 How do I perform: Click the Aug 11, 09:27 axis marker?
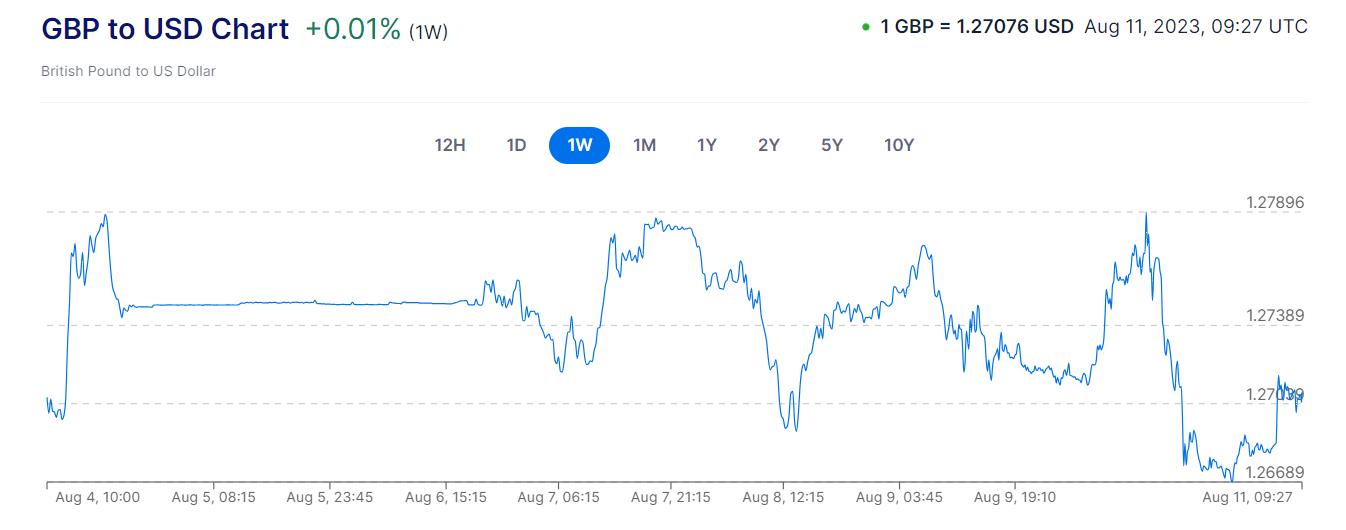(x=1247, y=497)
